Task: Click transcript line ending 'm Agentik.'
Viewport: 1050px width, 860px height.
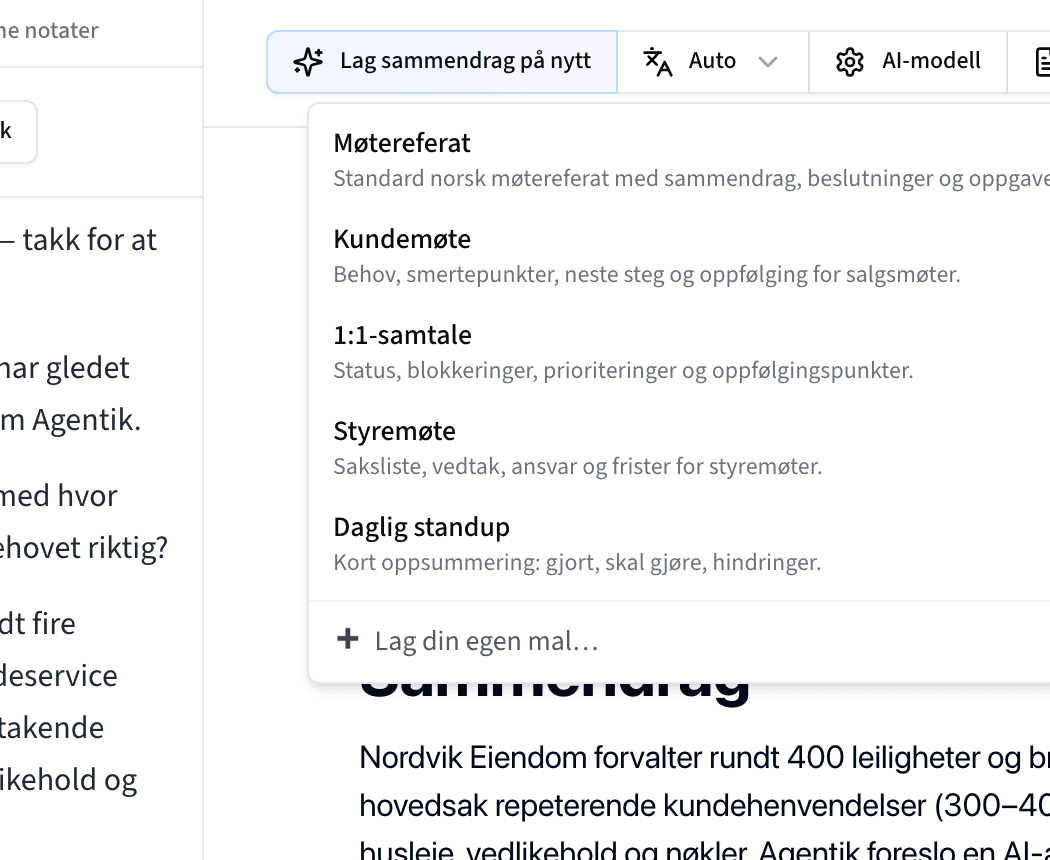Action: (x=70, y=420)
